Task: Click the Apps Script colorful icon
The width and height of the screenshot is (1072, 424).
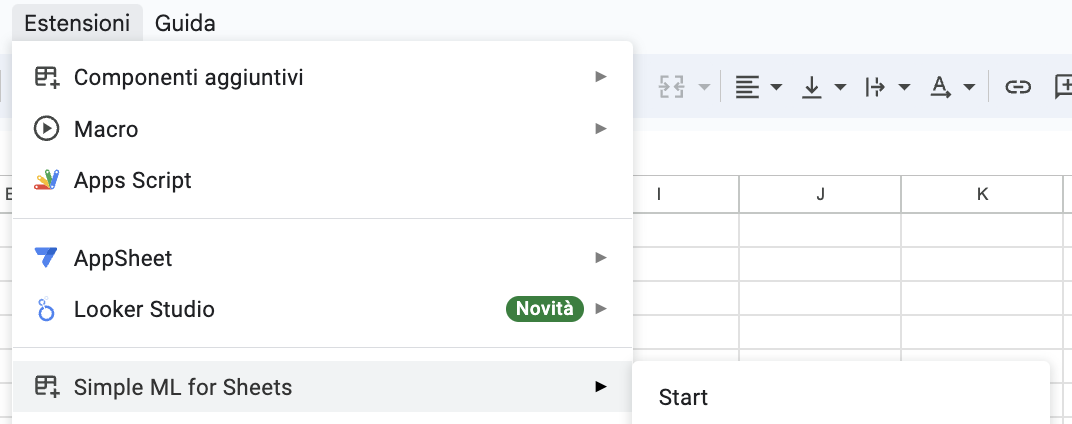Action: [x=46, y=180]
